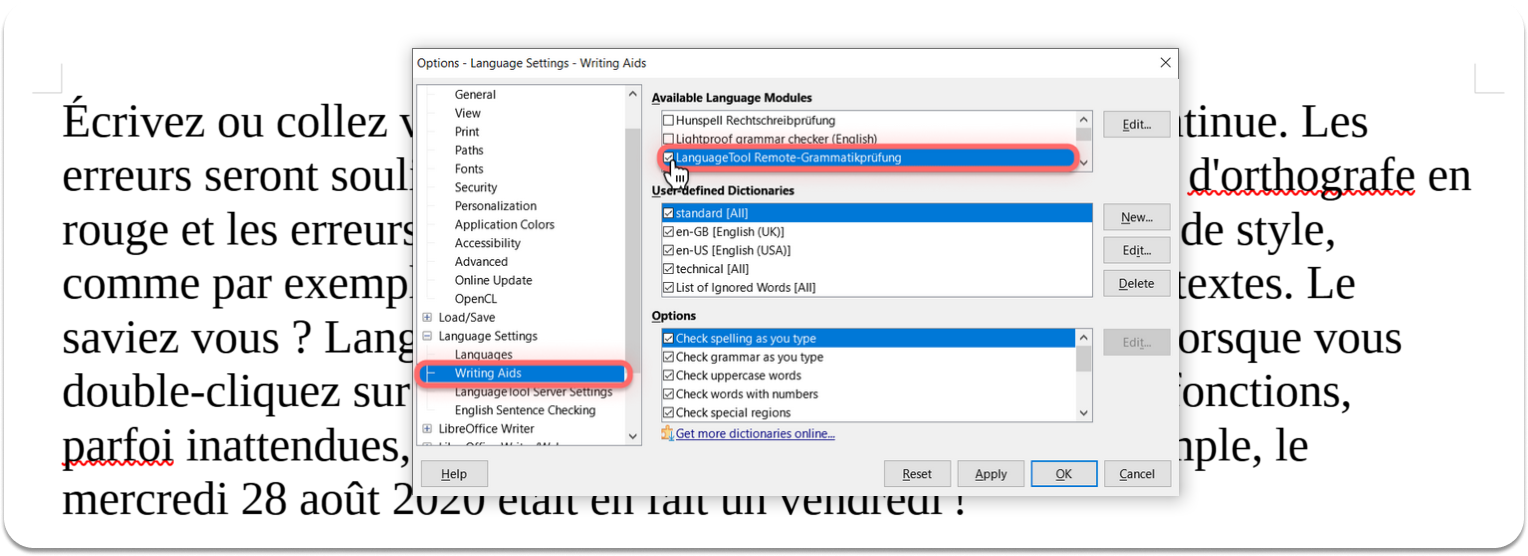Open the Security settings page
This screenshot has width=1528, height=556.
pyautogui.click(x=476, y=187)
